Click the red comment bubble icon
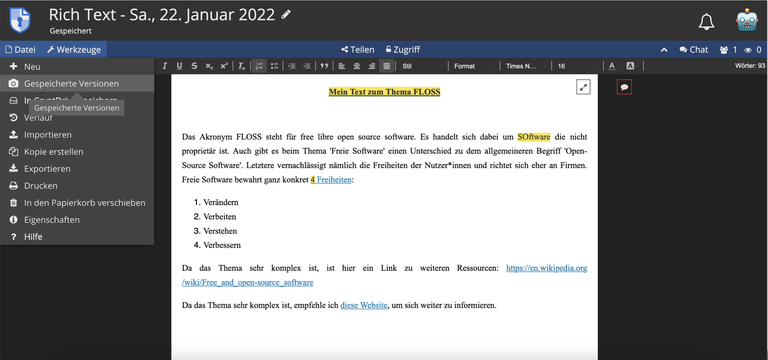This screenshot has height=360, width=768. 624,87
